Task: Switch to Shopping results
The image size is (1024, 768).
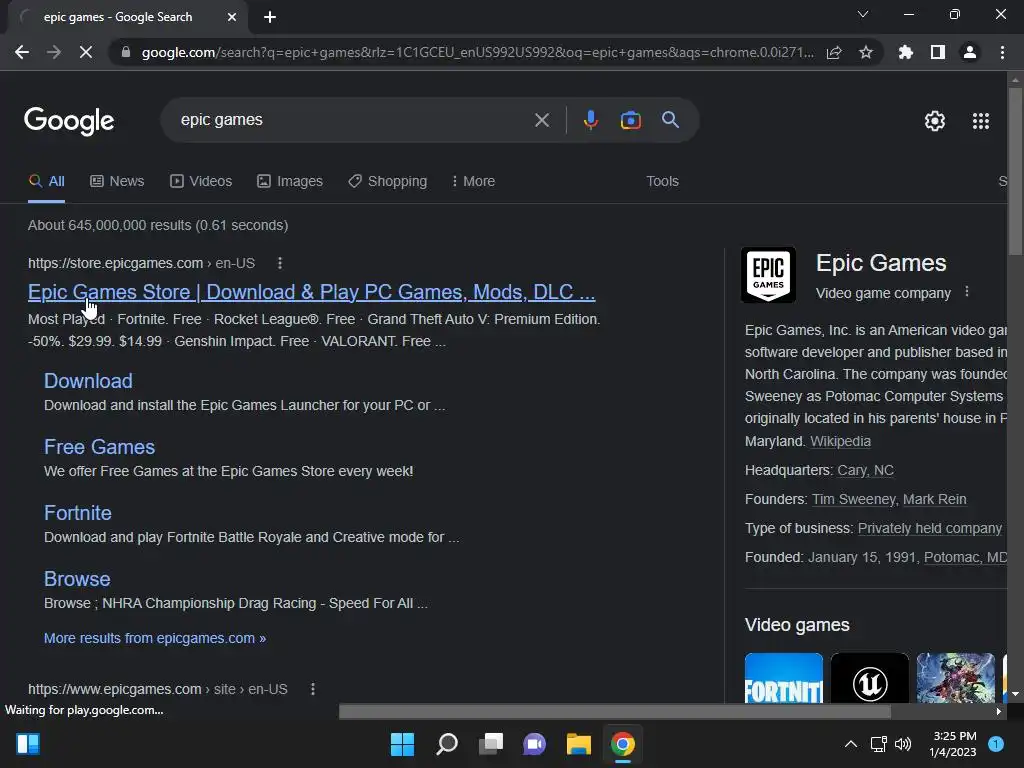Action: pos(388,182)
